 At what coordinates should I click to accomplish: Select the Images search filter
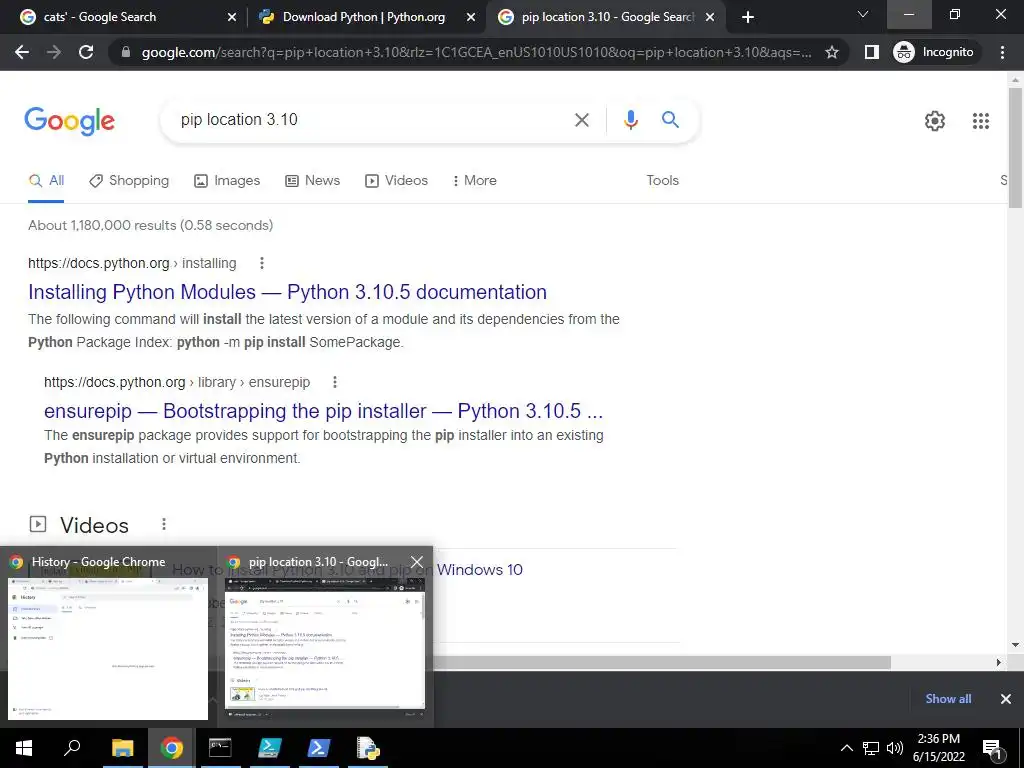coord(227,181)
